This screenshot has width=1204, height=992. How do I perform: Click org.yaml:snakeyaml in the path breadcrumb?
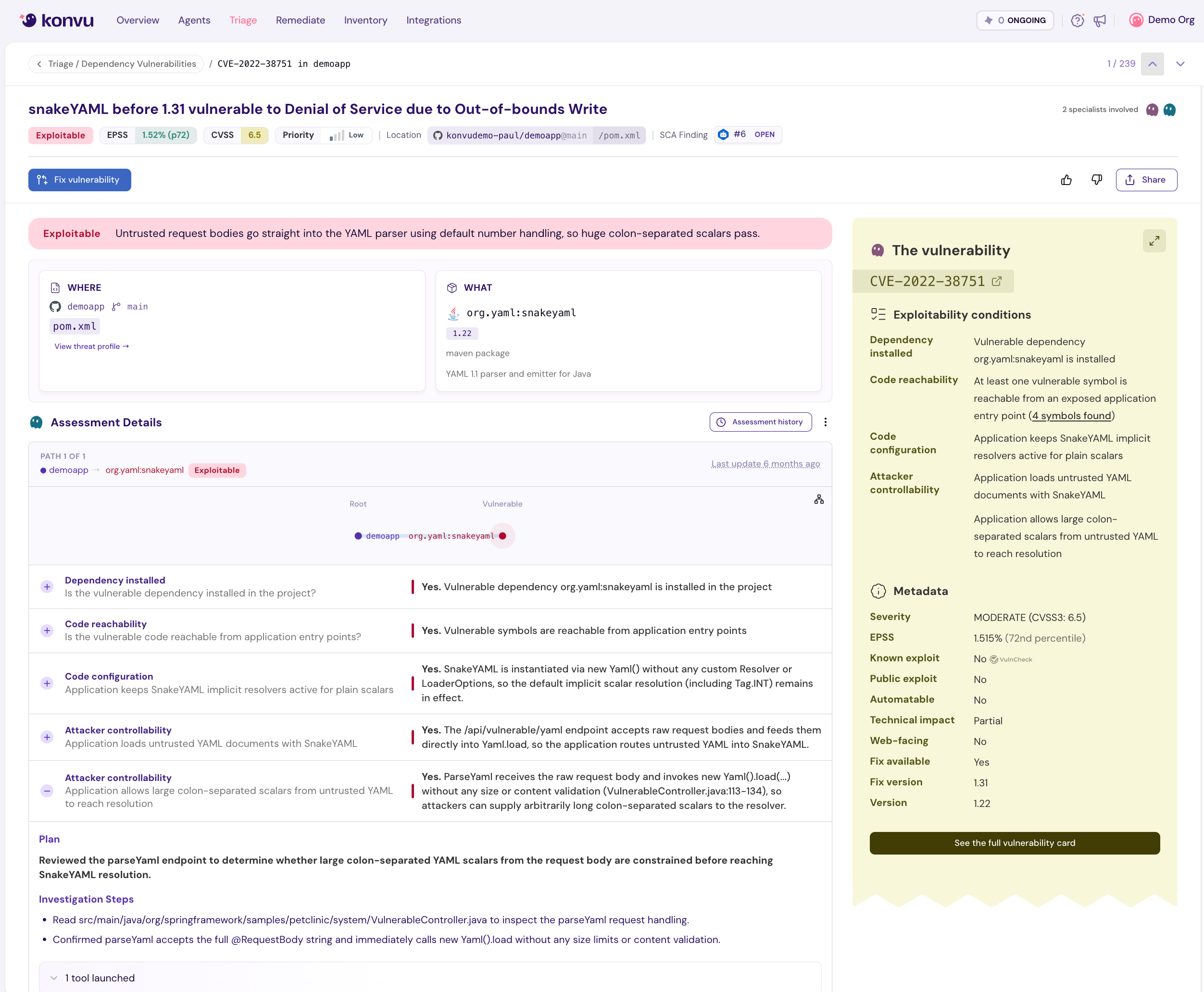tap(144, 470)
